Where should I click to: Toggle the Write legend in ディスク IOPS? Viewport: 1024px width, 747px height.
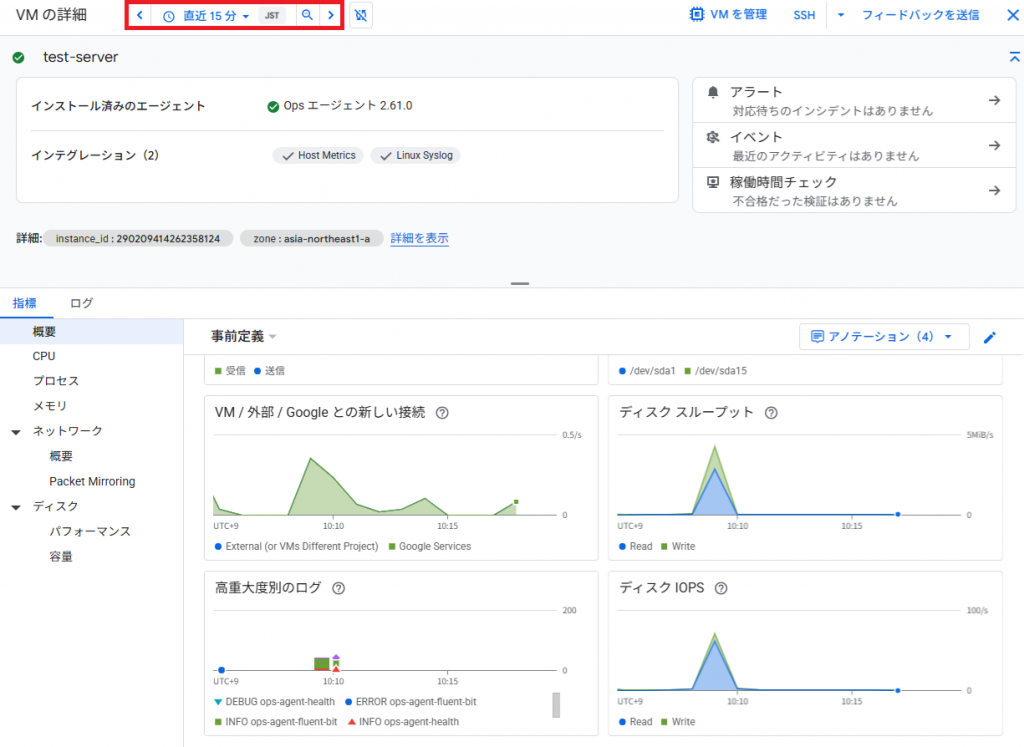683,722
